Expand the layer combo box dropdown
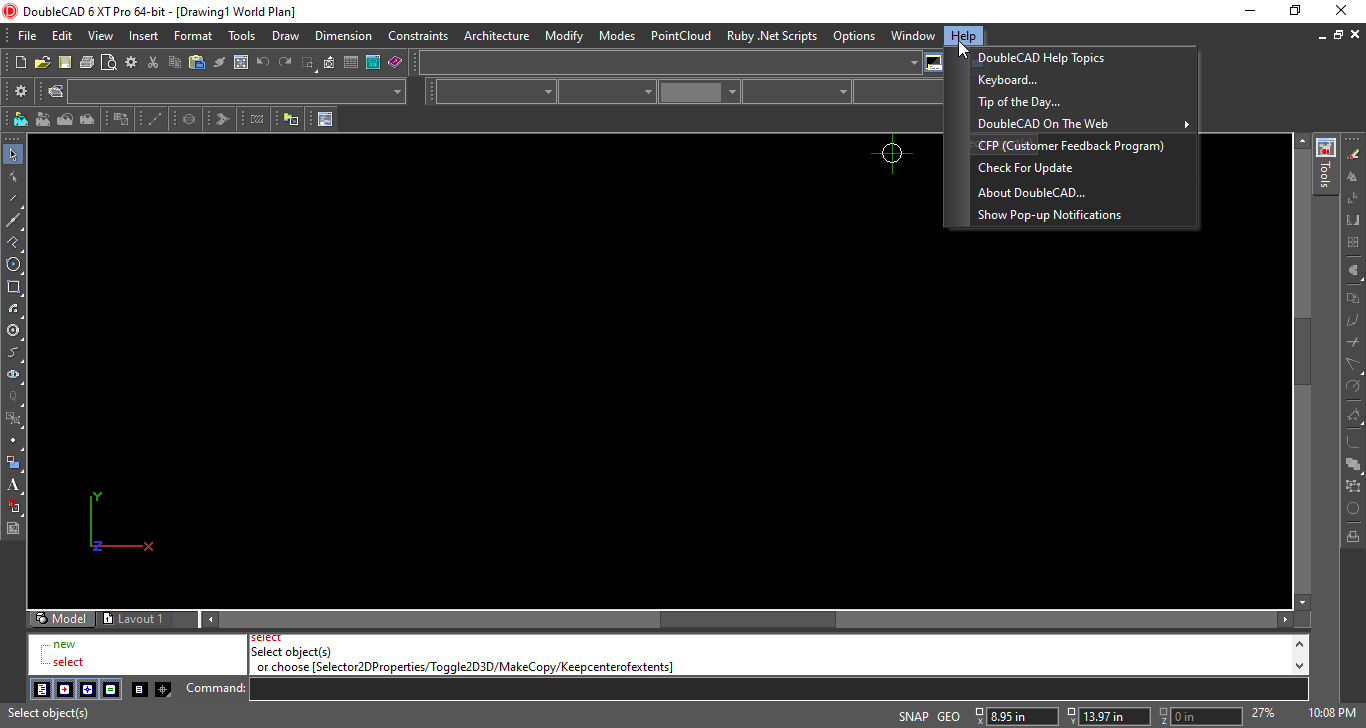Screen dimensions: 1366x728 pyautogui.click(x=397, y=91)
